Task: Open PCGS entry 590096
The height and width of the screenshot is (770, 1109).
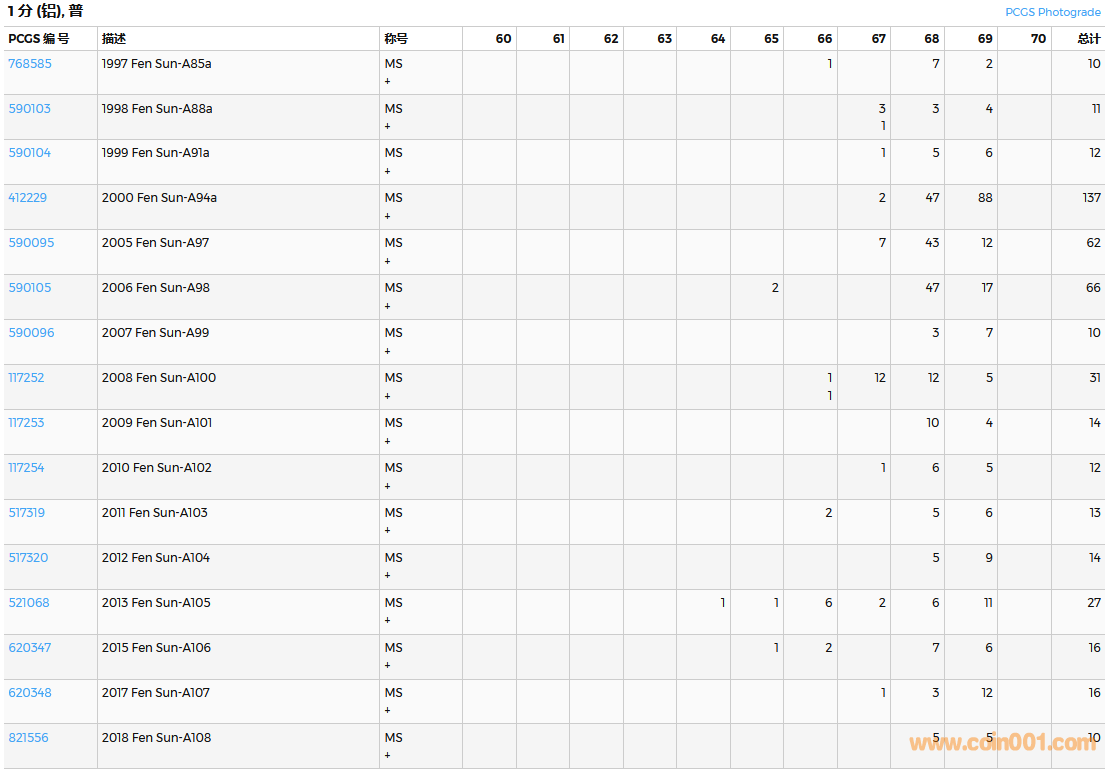Action: click(x=31, y=333)
